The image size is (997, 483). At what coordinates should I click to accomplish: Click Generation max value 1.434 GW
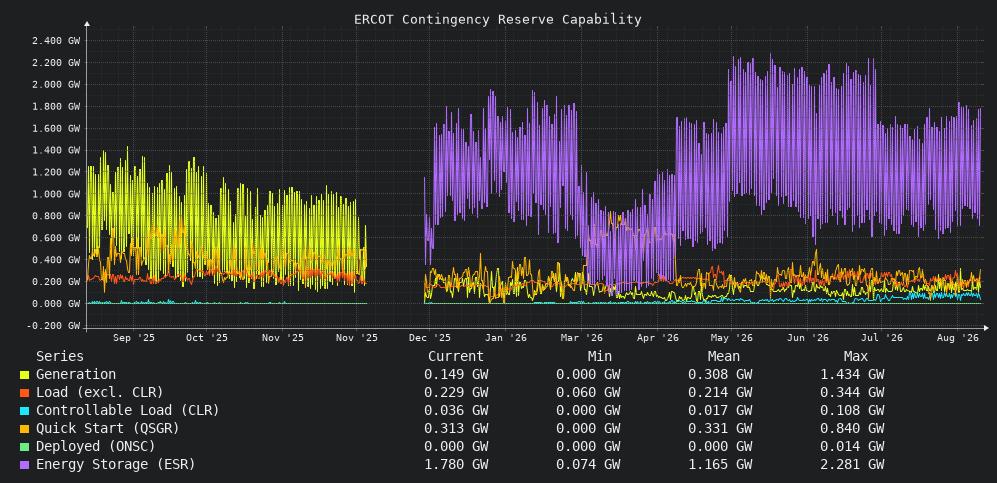tap(852, 375)
